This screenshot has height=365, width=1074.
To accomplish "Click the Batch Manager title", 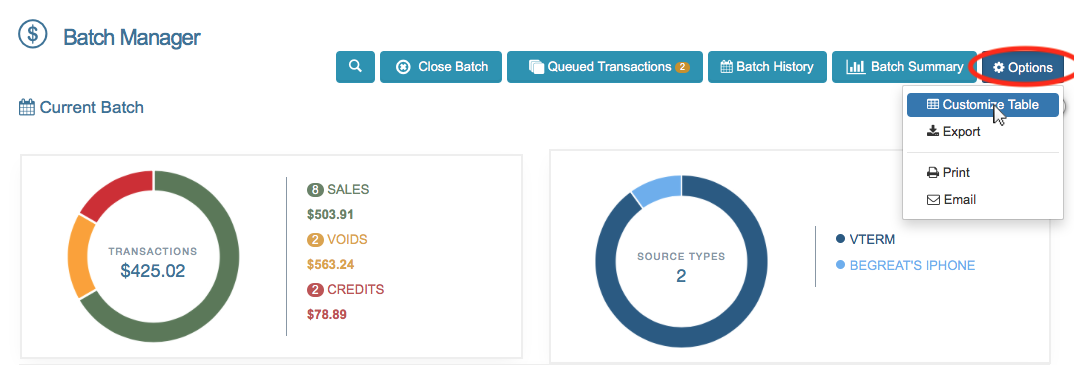I will [x=132, y=37].
